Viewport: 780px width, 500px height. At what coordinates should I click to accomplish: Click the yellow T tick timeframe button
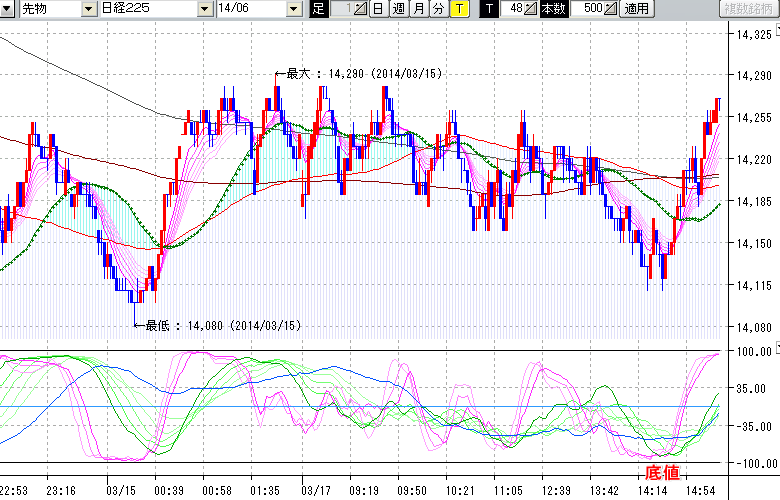tap(458, 9)
